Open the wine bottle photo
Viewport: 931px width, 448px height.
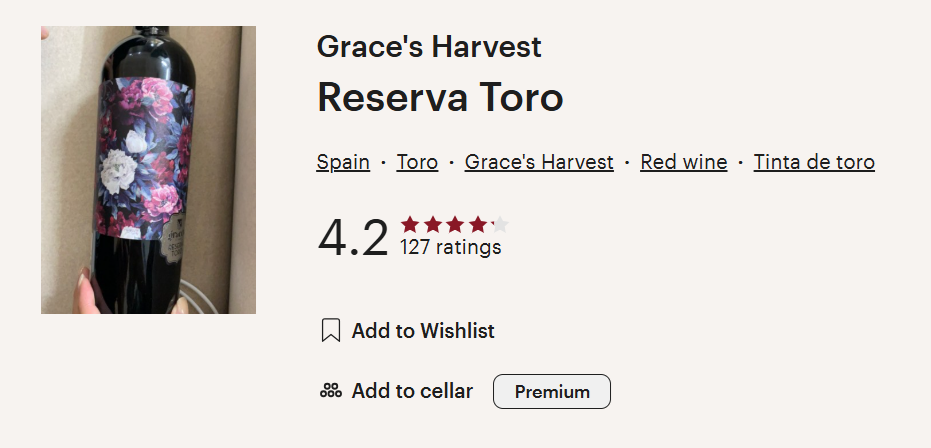[148, 170]
